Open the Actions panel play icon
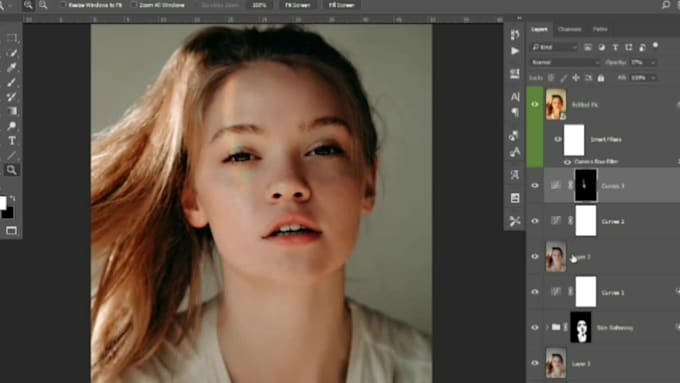The width and height of the screenshot is (680, 383). 515,51
